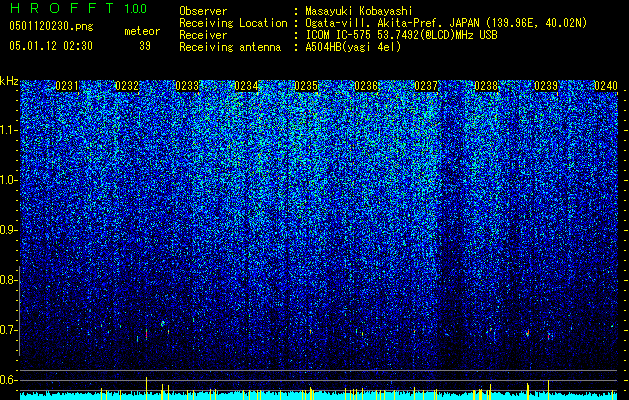Click the 0238 time marker
629x400 pixels.
pos(486,86)
